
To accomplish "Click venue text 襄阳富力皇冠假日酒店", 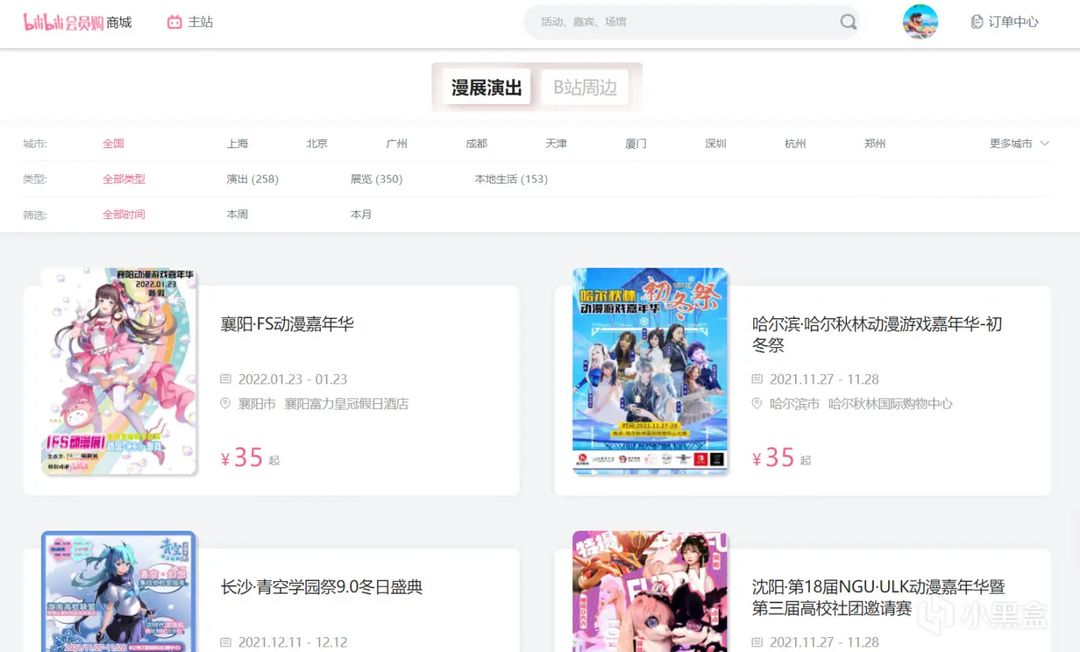I will point(346,403).
